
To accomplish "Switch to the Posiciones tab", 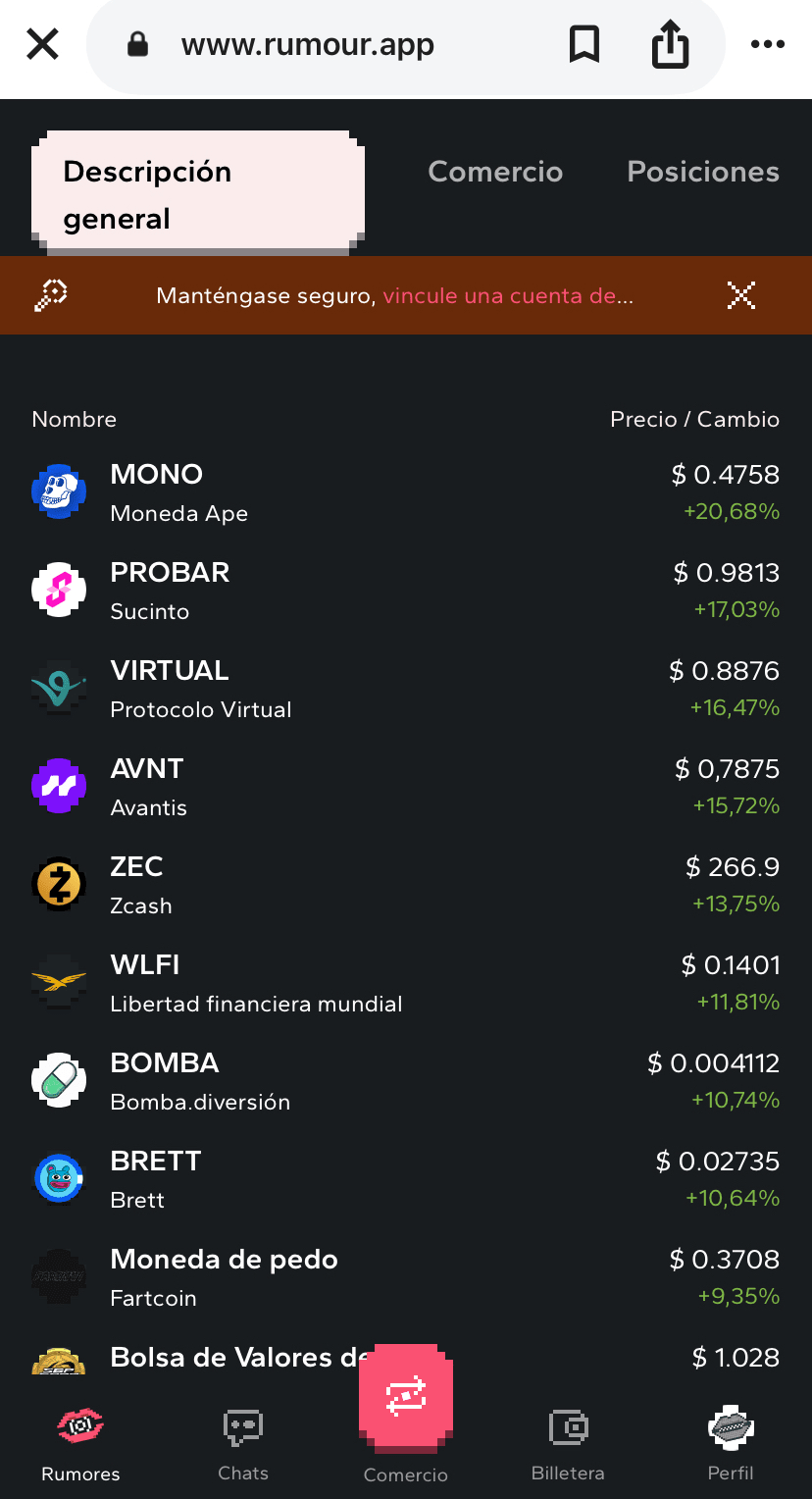I will pos(703,172).
